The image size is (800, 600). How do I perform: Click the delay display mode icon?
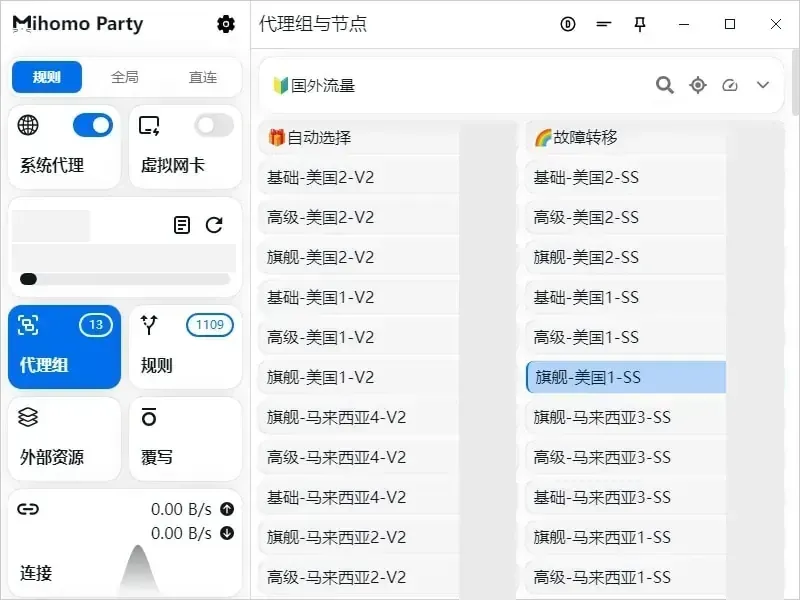pyautogui.click(x=567, y=24)
